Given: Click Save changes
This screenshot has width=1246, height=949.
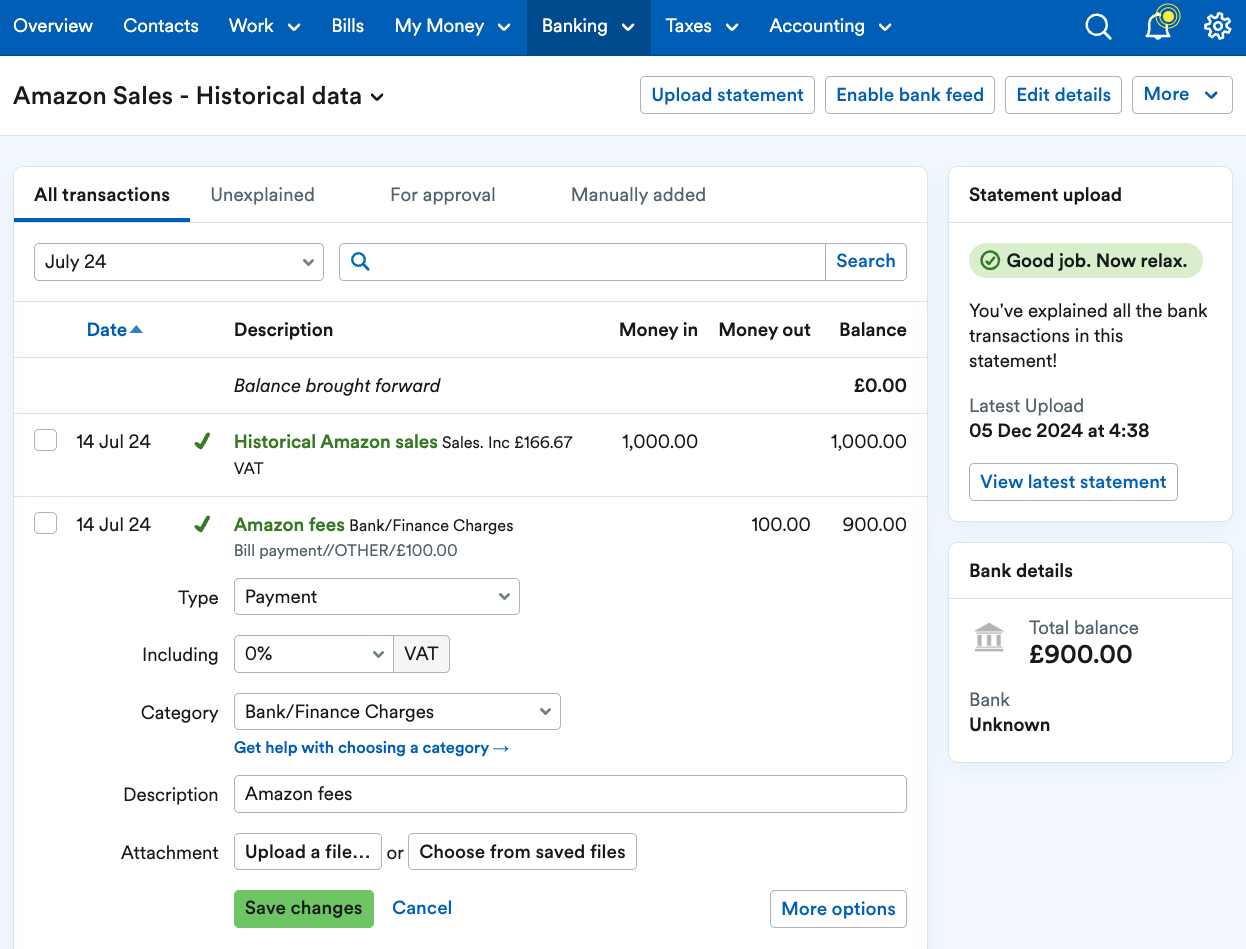Looking at the screenshot, I should [x=304, y=909].
